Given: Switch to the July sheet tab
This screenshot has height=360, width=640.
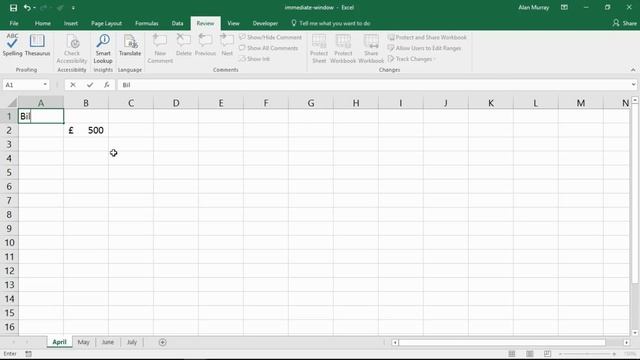Looking at the screenshot, I should pos(131,342).
